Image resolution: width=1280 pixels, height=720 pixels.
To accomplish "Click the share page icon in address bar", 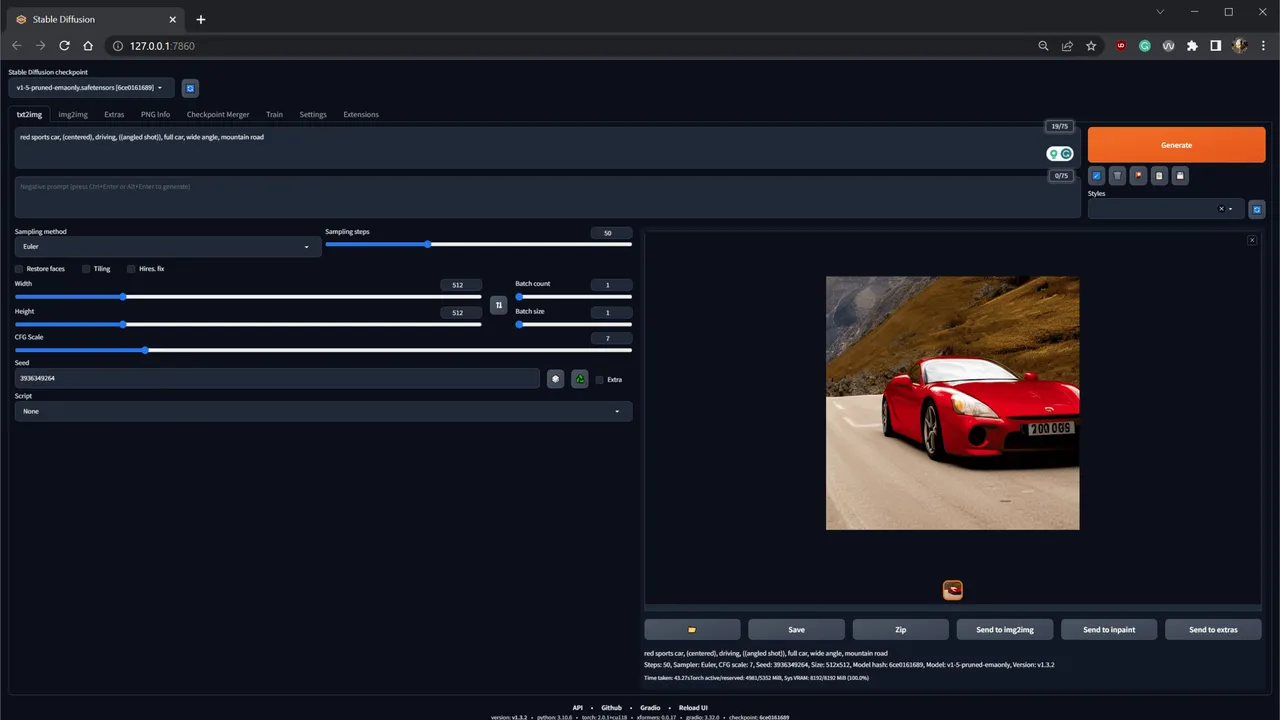I will [1067, 46].
